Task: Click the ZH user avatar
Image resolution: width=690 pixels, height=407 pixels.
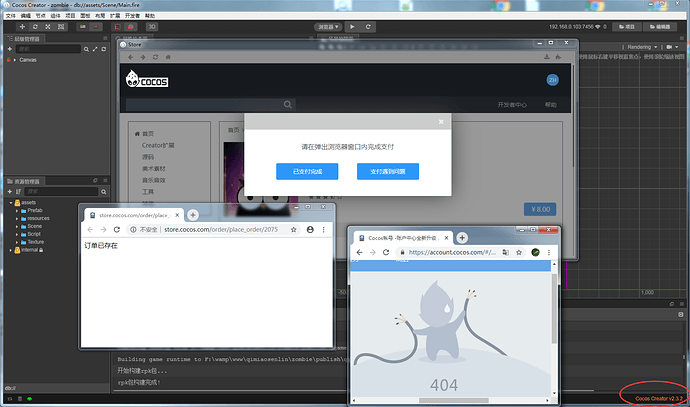Action: (x=553, y=80)
